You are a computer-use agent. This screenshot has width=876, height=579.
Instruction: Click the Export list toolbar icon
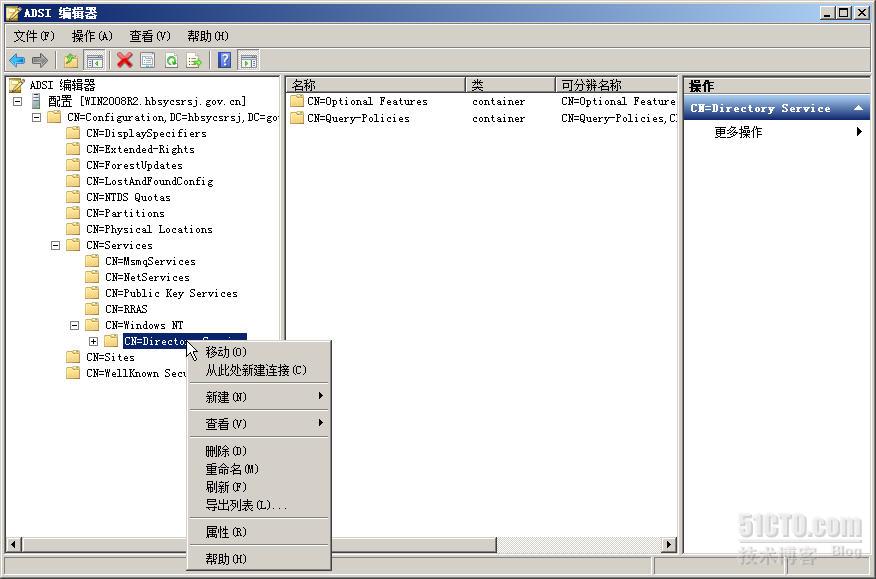tap(194, 60)
